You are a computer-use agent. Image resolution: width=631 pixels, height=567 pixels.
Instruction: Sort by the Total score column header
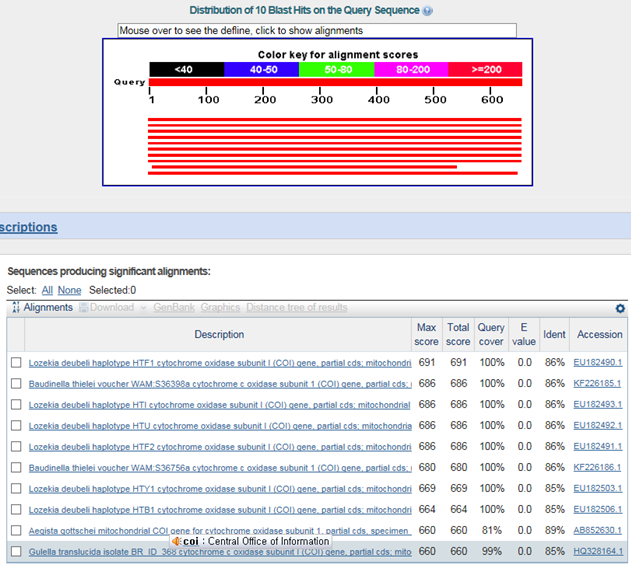point(458,334)
